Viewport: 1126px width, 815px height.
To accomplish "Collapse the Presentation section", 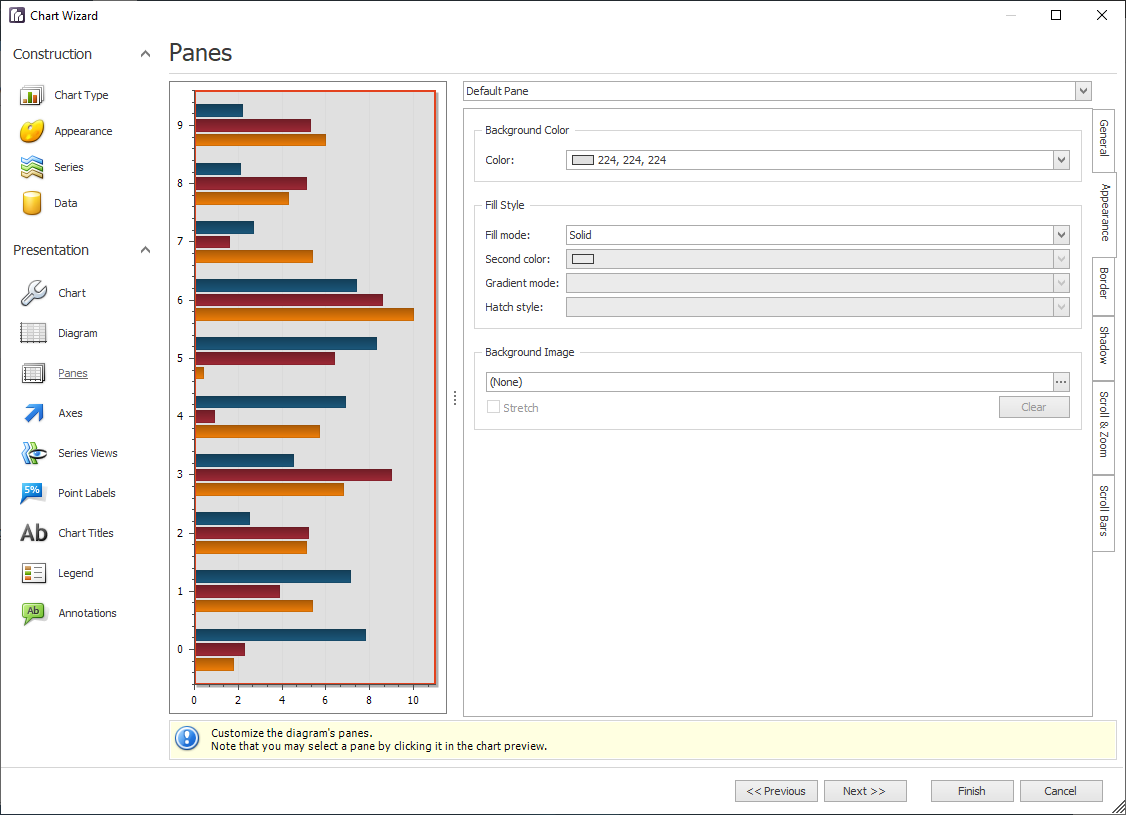I will (x=144, y=249).
